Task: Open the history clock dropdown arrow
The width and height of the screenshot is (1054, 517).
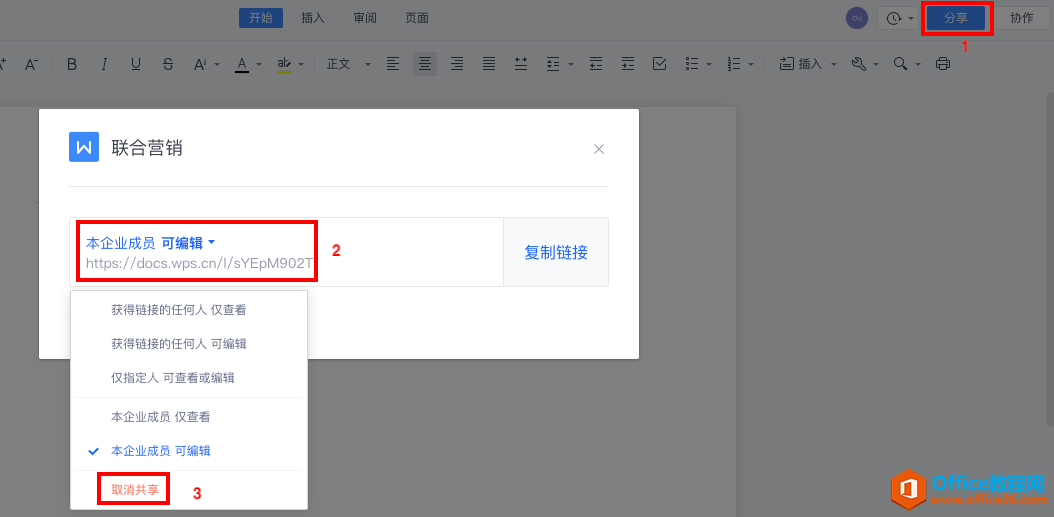Action: click(x=911, y=19)
